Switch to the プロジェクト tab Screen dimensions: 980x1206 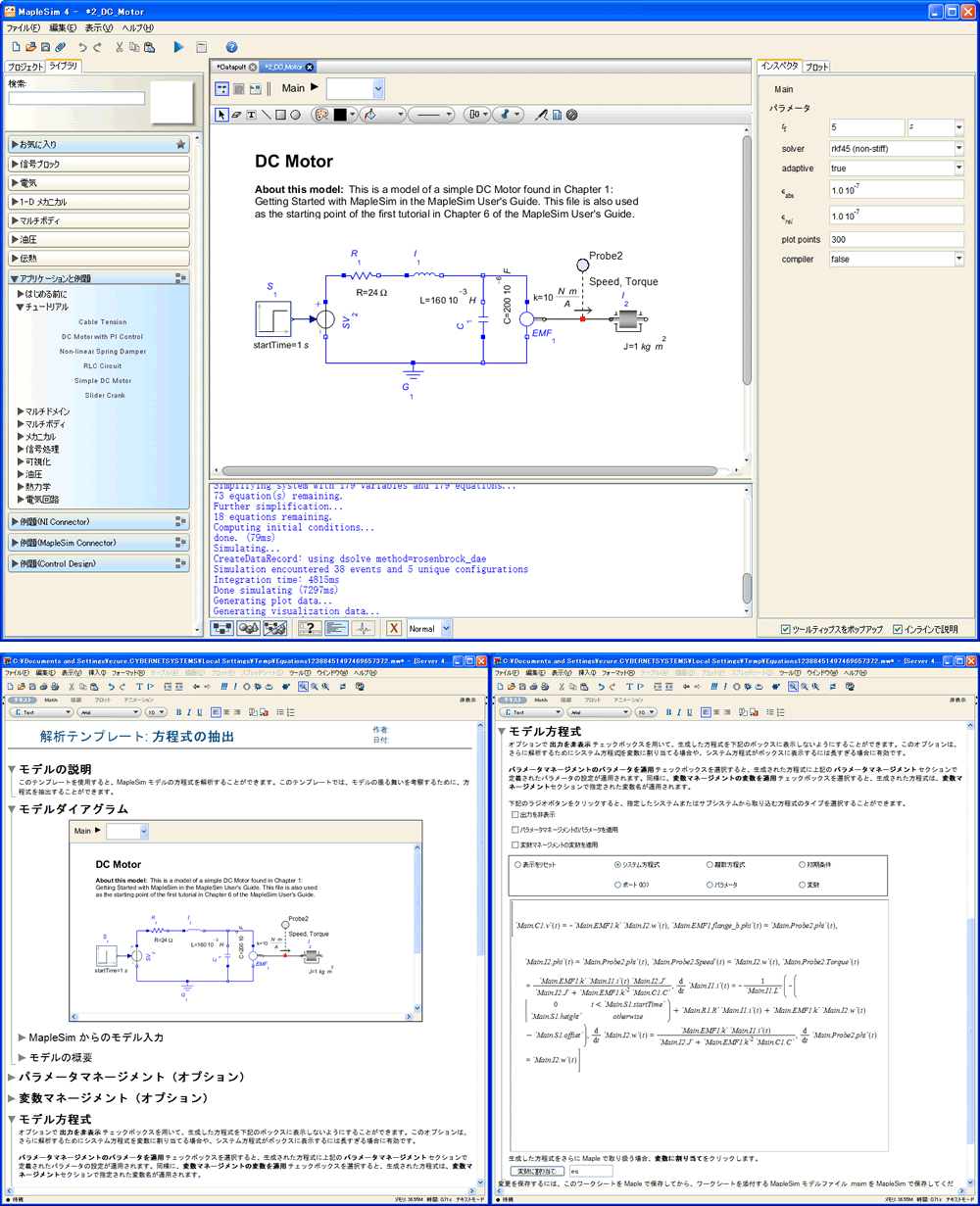tap(24, 67)
